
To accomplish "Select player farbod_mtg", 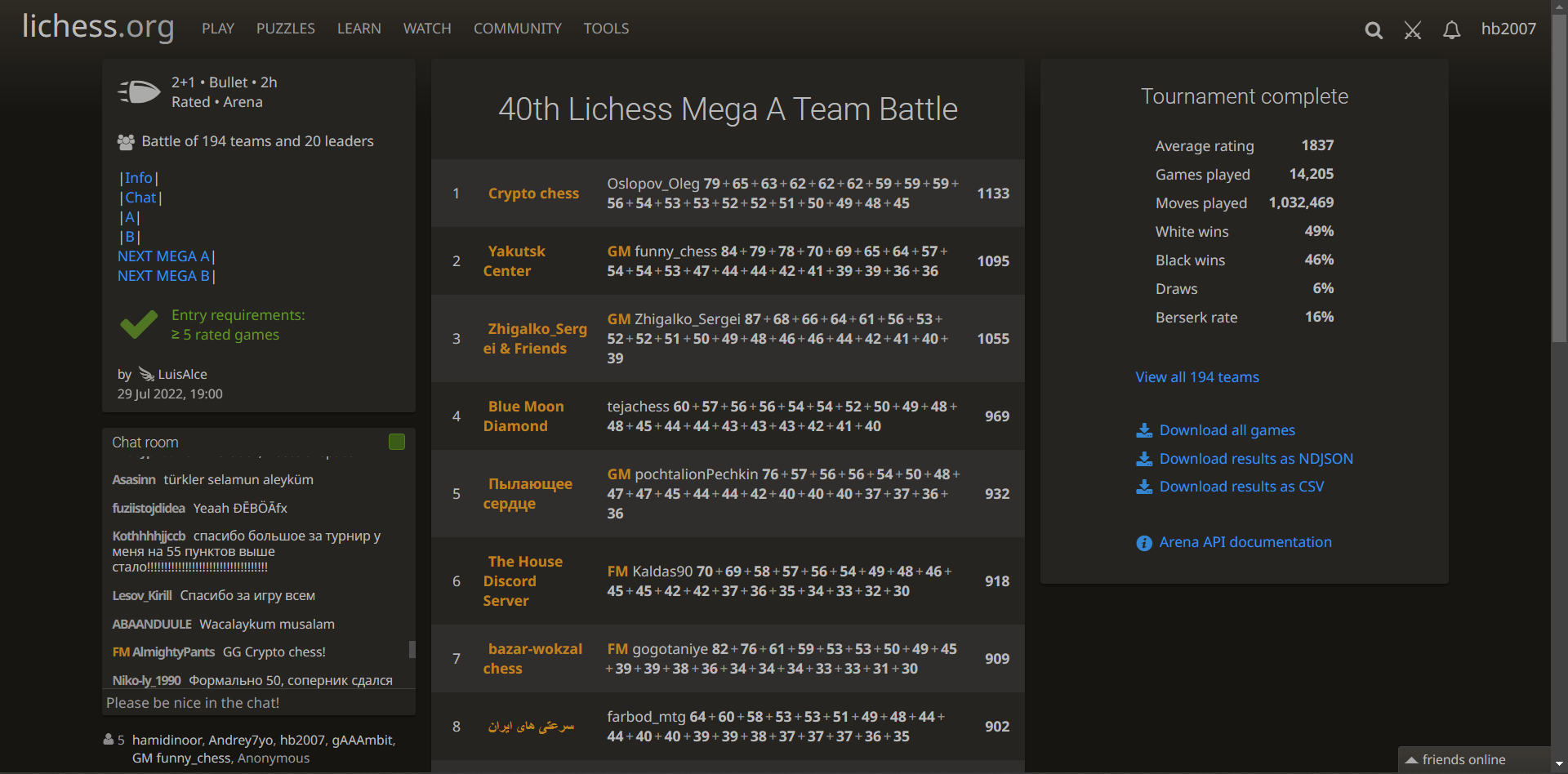I will (x=646, y=717).
